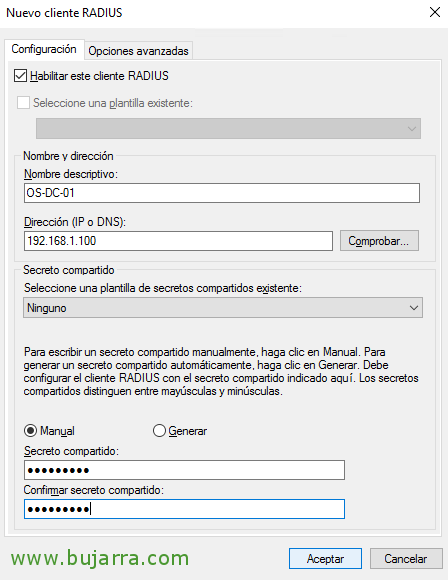This screenshot has height=580, width=448.
Task: Focus the Confirmar secreto compartido field
Action: coord(184,509)
